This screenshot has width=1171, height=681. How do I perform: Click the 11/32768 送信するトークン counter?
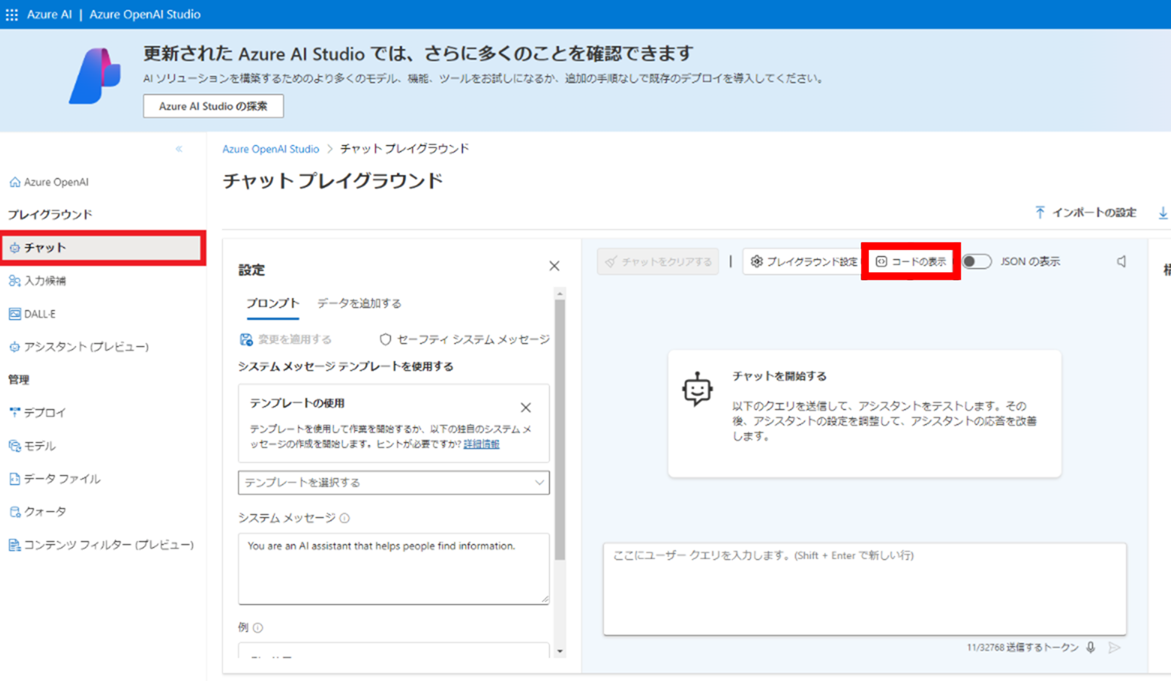click(1022, 647)
